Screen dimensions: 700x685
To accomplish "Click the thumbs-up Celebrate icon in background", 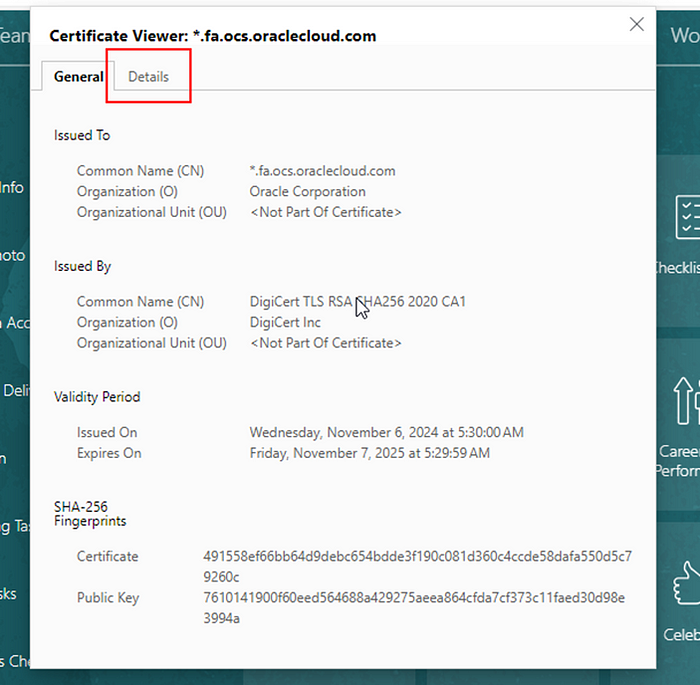I will tap(687, 583).
